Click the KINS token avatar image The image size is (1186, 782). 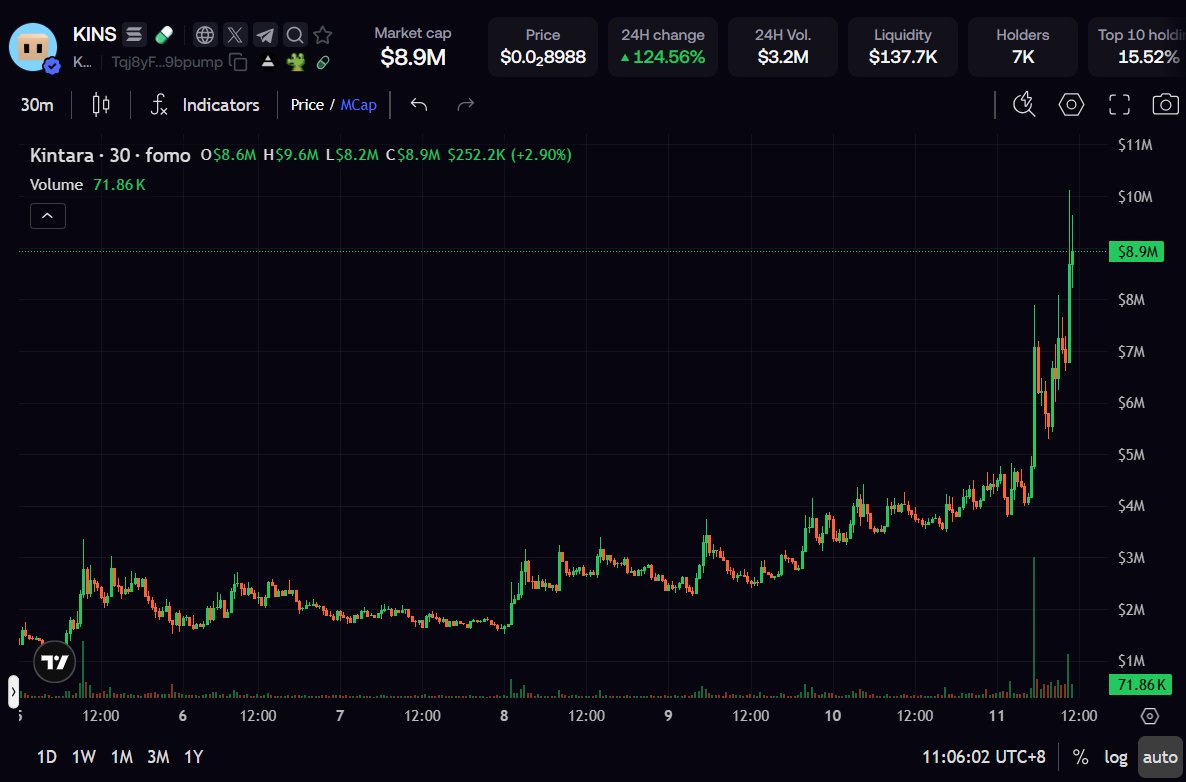click(33, 47)
